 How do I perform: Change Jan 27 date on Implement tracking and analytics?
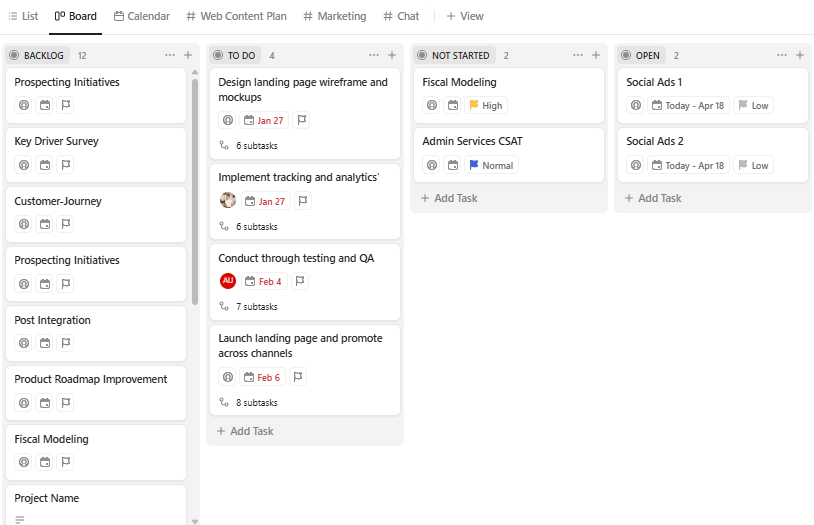coord(265,201)
